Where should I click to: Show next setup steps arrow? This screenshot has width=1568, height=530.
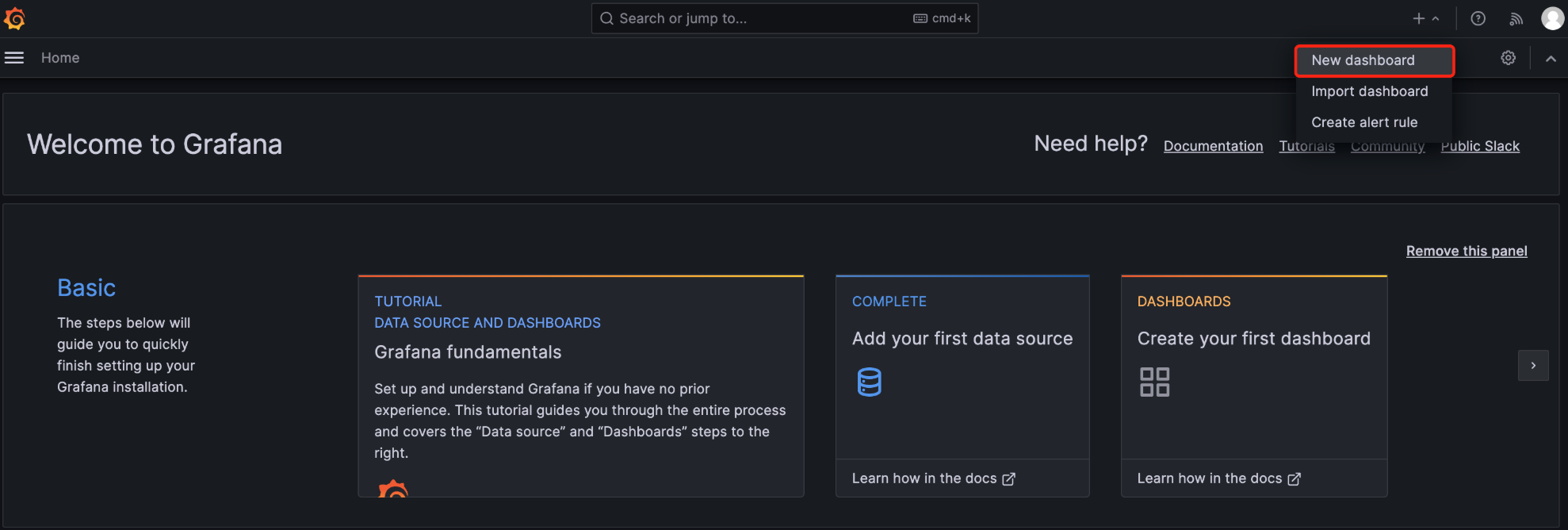click(1533, 366)
